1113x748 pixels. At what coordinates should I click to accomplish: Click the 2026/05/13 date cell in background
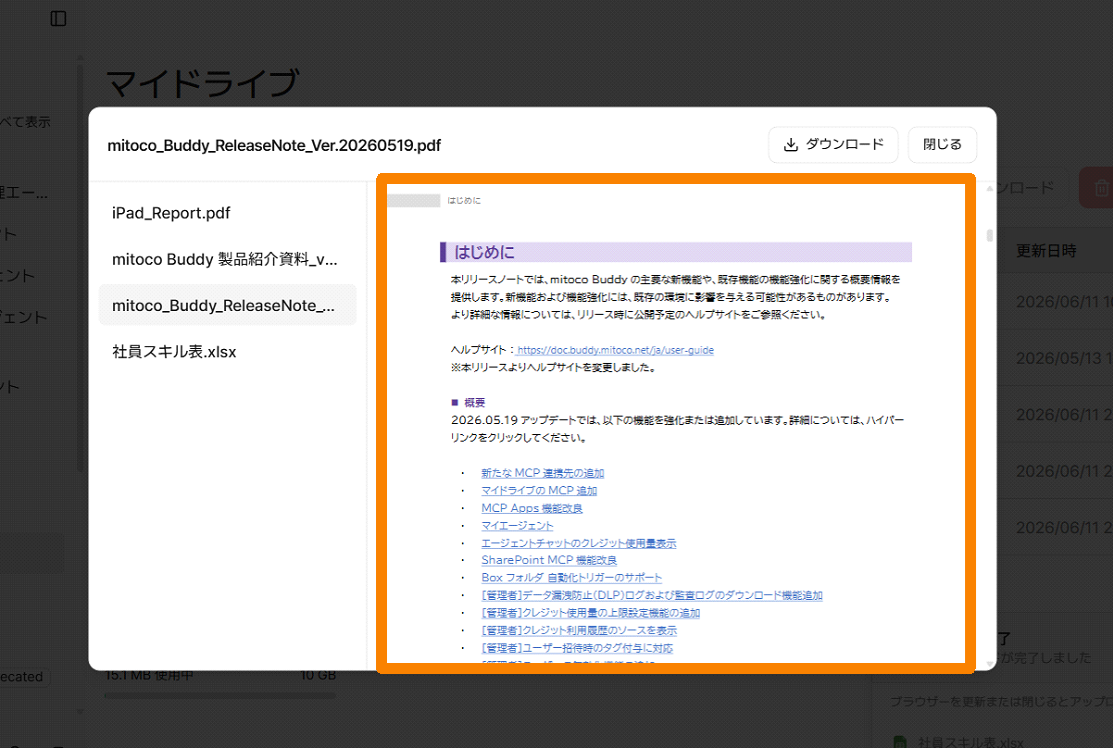pos(1064,358)
